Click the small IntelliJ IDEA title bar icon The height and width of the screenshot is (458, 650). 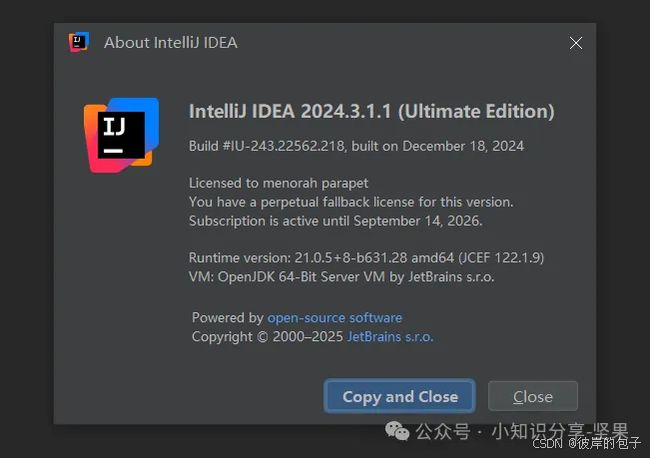(79, 42)
